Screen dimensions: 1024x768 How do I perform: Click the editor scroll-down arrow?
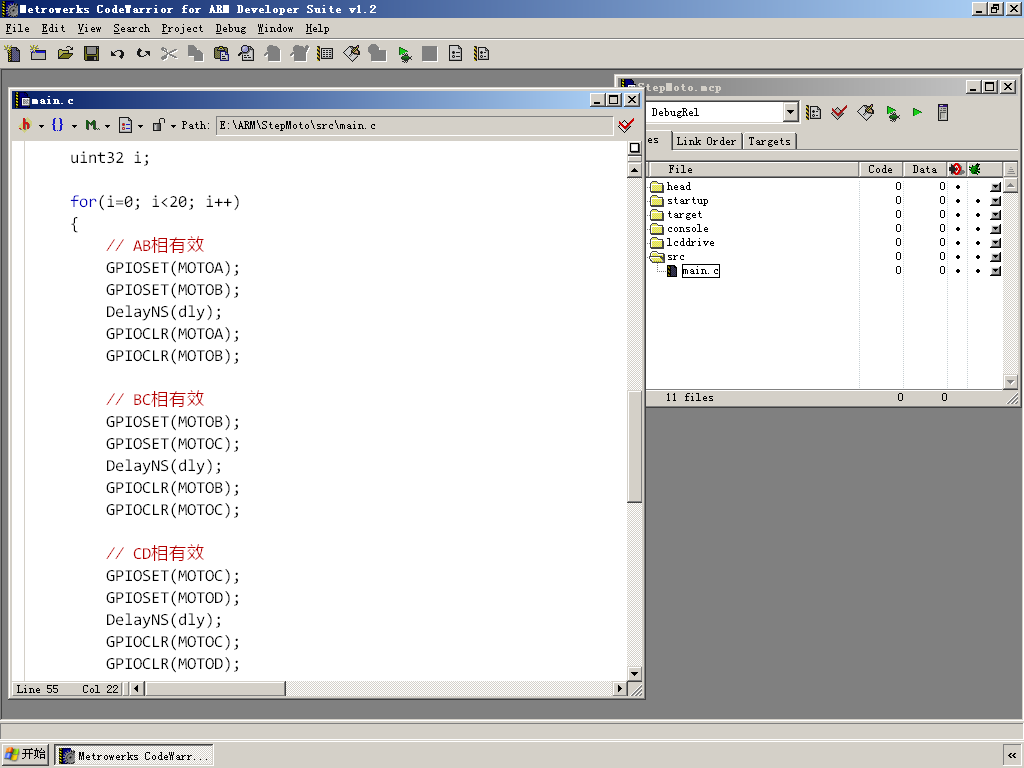(x=634, y=673)
